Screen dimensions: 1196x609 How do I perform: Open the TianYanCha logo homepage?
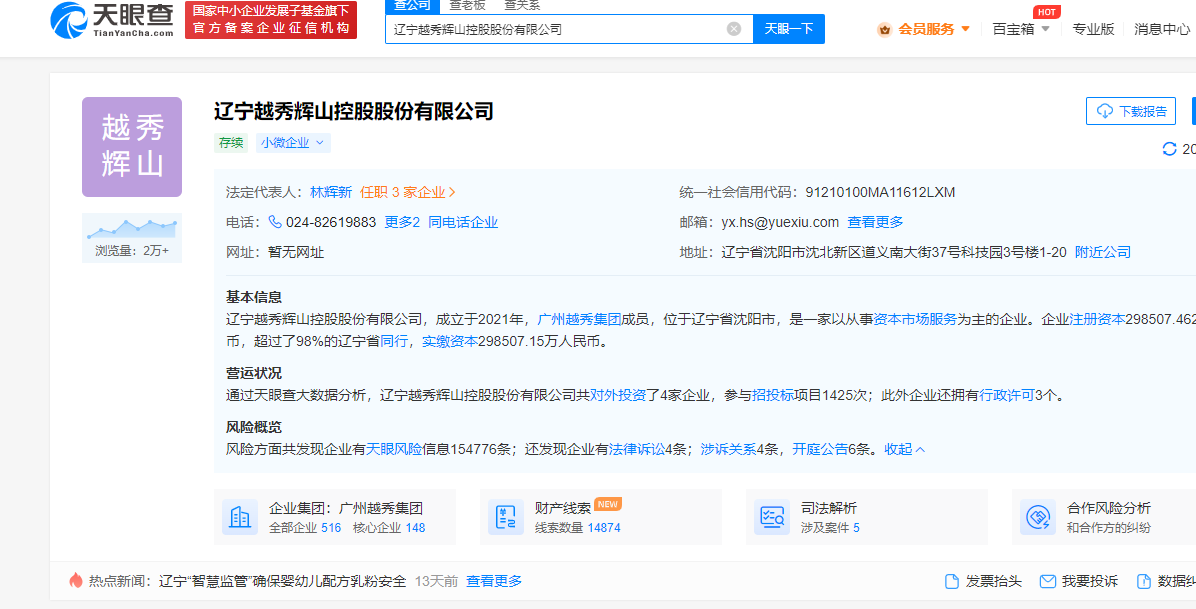[x=111, y=21]
